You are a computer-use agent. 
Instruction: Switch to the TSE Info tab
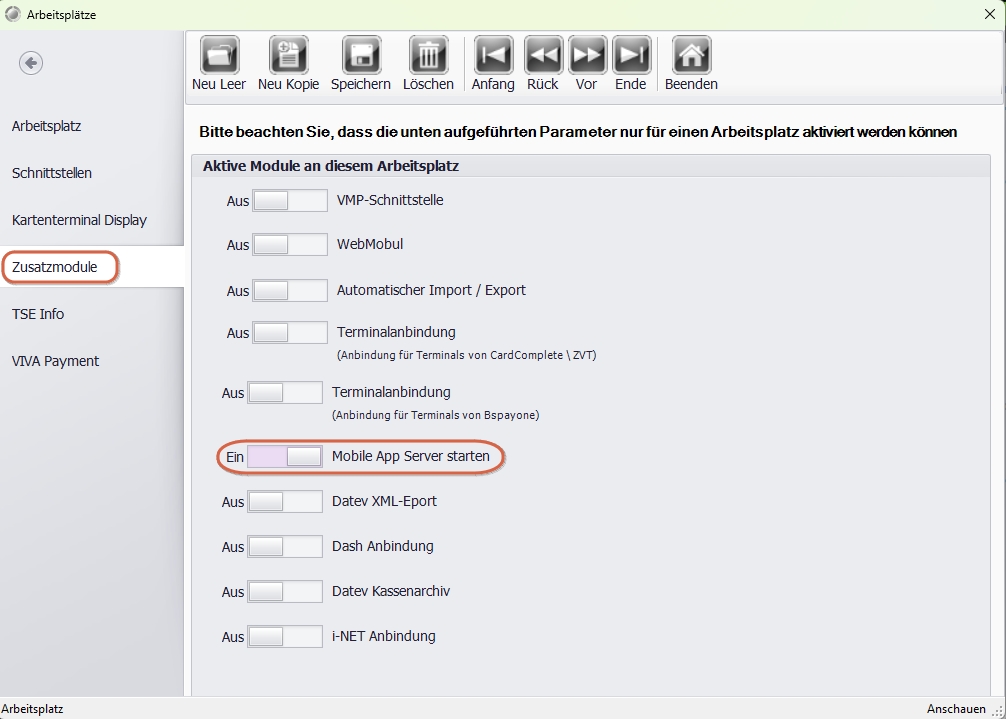coord(38,314)
